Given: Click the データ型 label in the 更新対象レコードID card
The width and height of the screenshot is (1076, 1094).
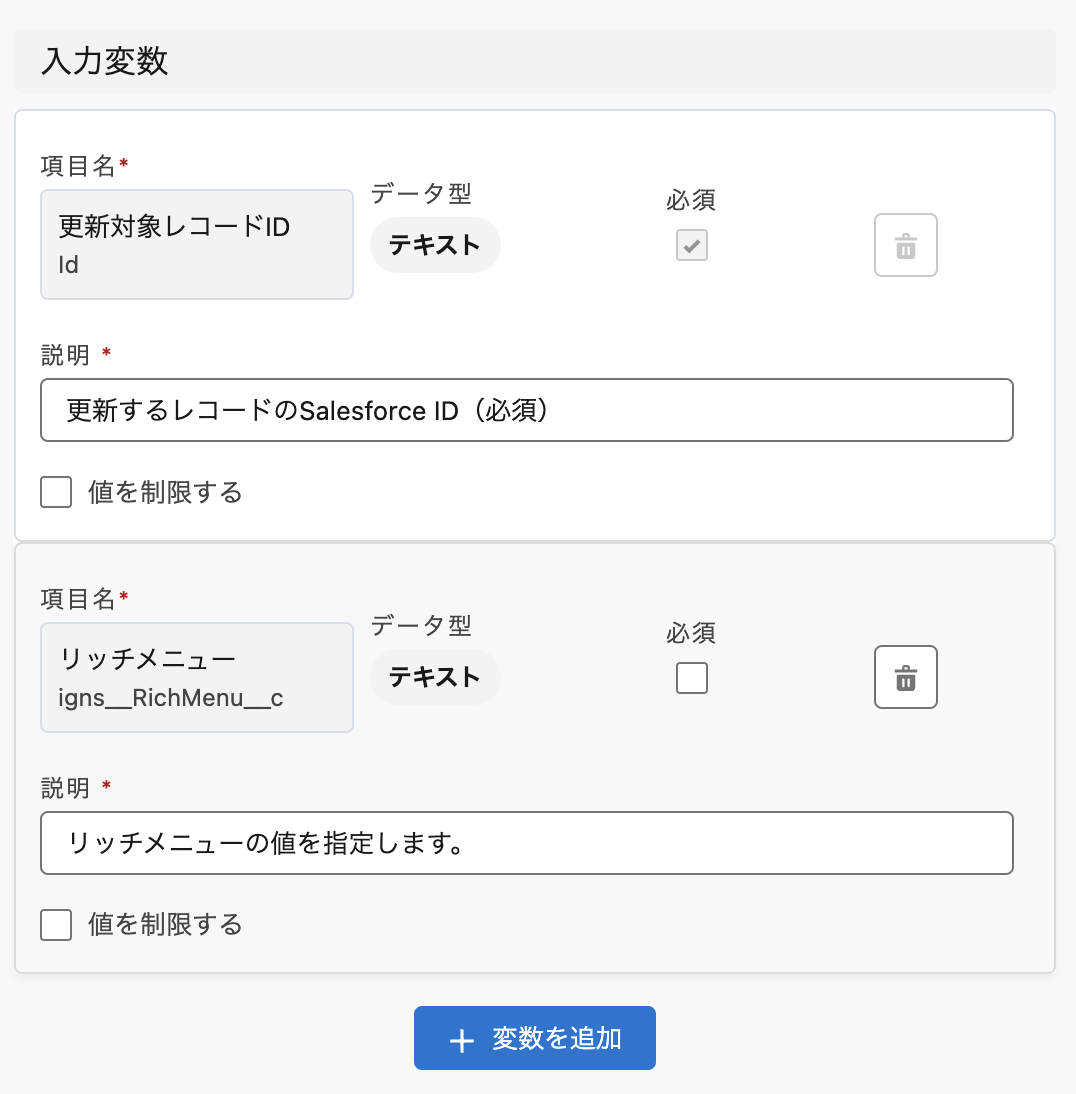Looking at the screenshot, I should point(420,194).
